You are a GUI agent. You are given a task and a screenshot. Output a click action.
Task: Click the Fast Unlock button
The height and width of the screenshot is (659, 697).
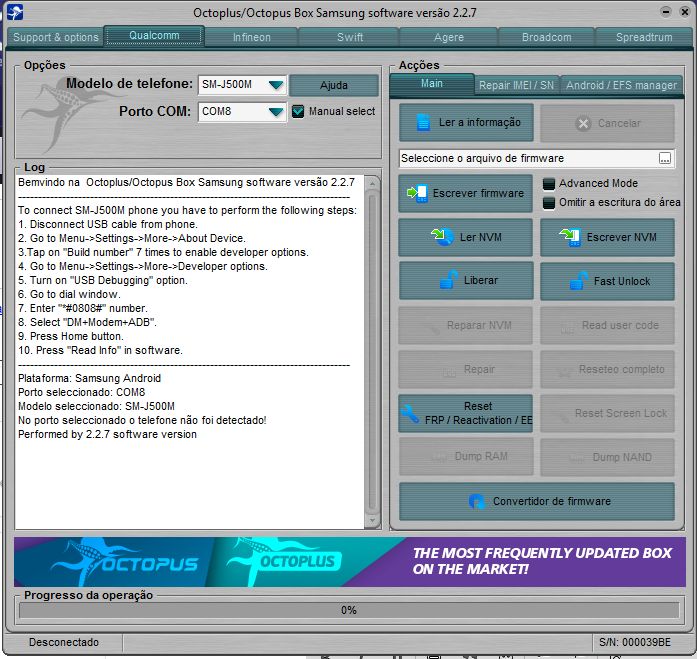pyautogui.click(x=607, y=281)
